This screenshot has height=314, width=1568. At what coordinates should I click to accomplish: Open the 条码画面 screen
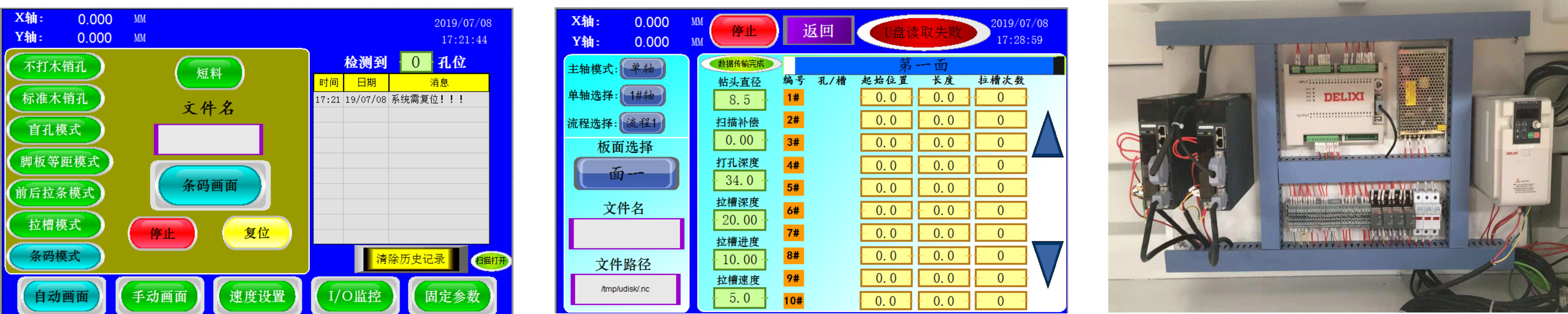coord(210,185)
